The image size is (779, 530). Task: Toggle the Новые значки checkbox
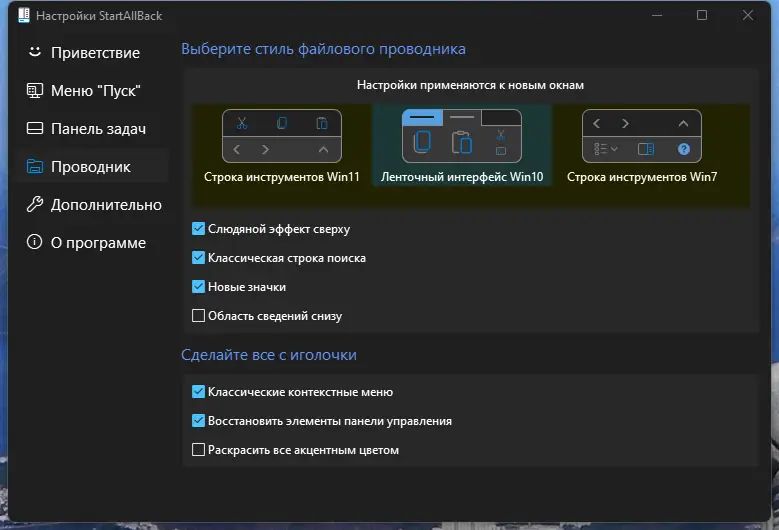(x=198, y=287)
